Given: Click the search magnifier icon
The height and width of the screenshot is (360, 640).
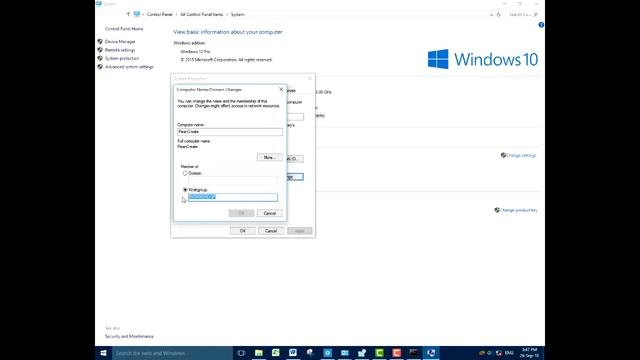Looking at the screenshot, I should (536, 15).
